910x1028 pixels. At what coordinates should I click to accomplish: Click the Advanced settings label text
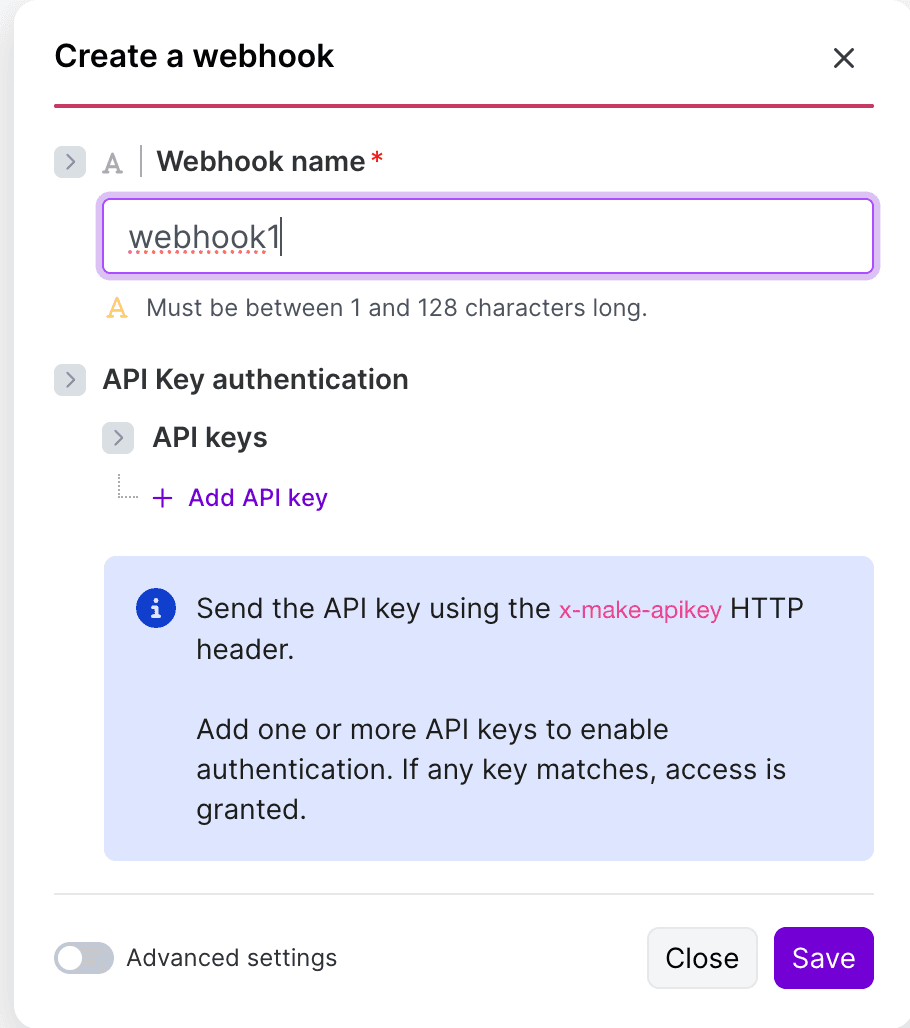click(x=231, y=958)
